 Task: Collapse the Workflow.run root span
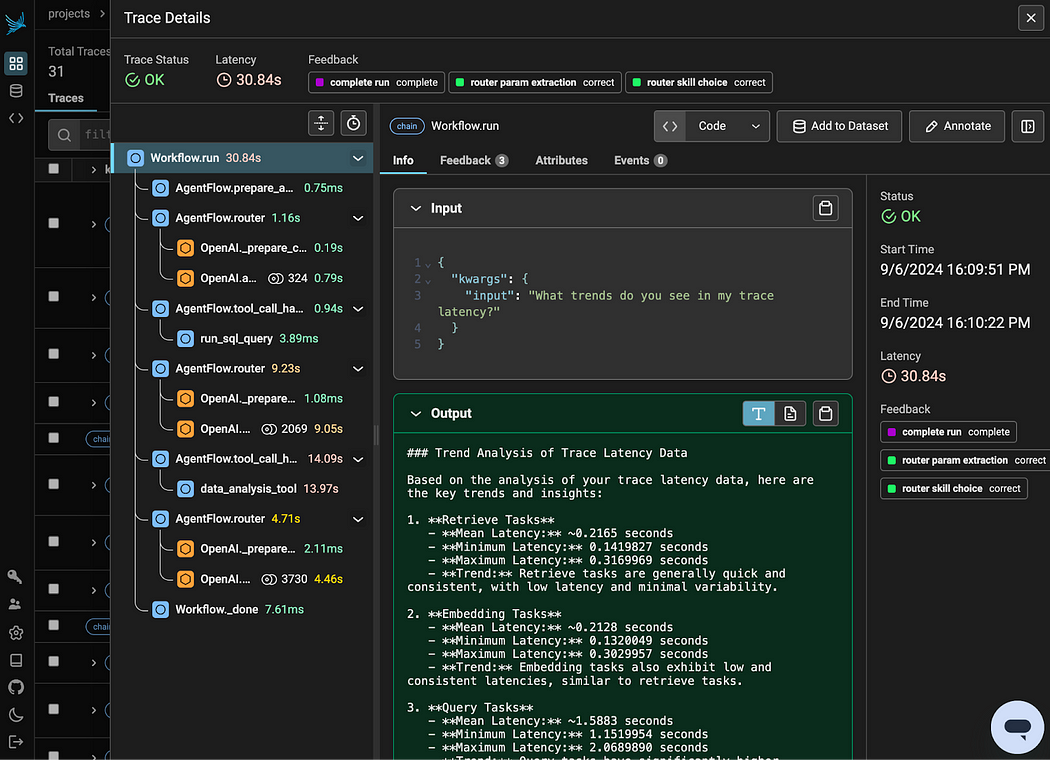pyautogui.click(x=358, y=159)
